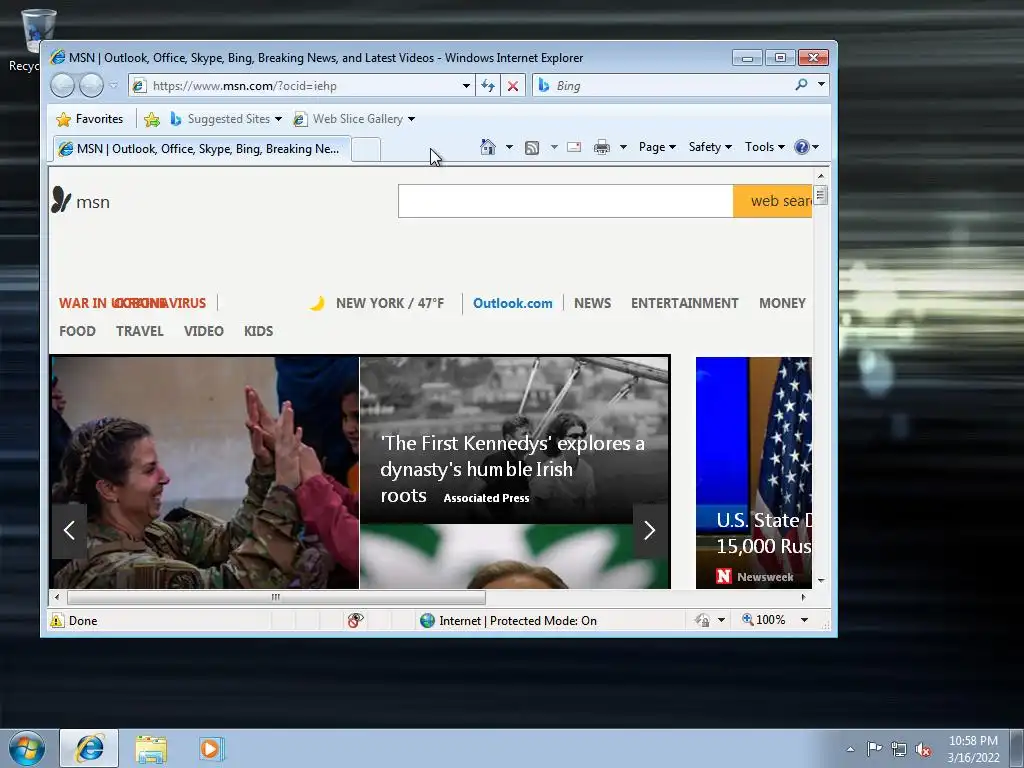Image resolution: width=1024 pixels, height=768 pixels.
Task: Open the KIDS navigation link
Action: (259, 331)
